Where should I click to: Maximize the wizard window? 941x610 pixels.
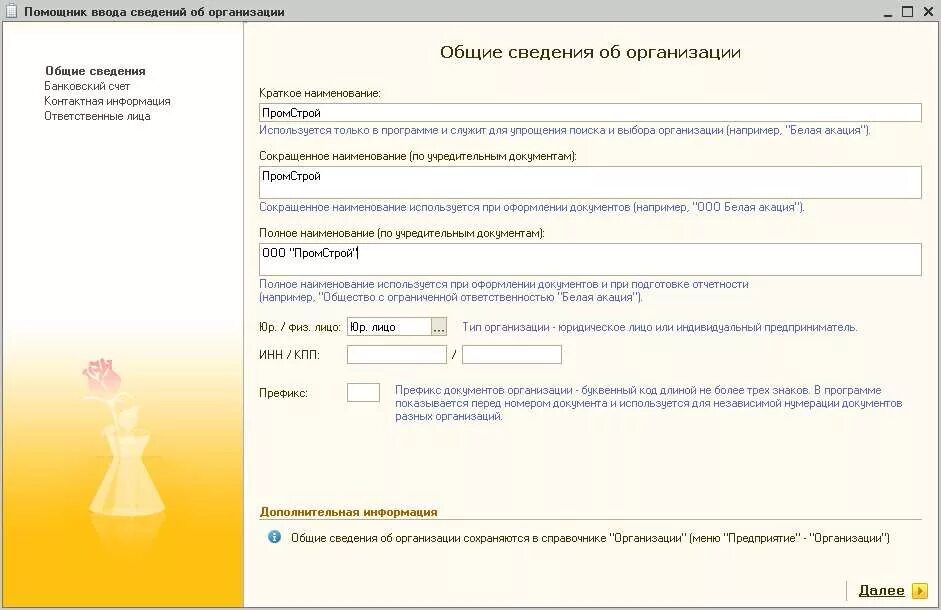click(x=907, y=11)
